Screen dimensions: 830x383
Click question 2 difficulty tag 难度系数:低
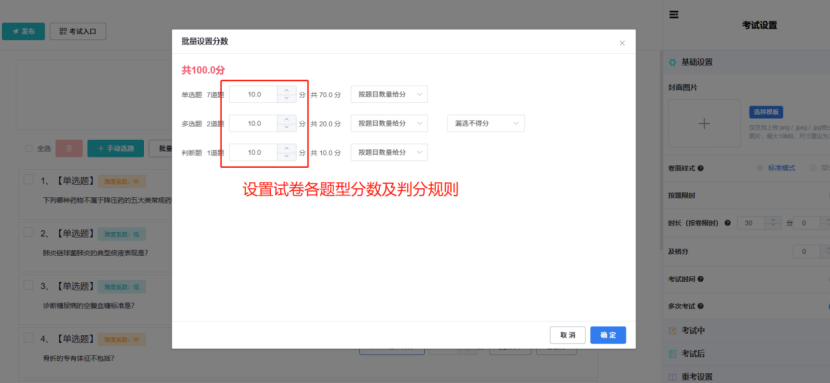point(121,234)
